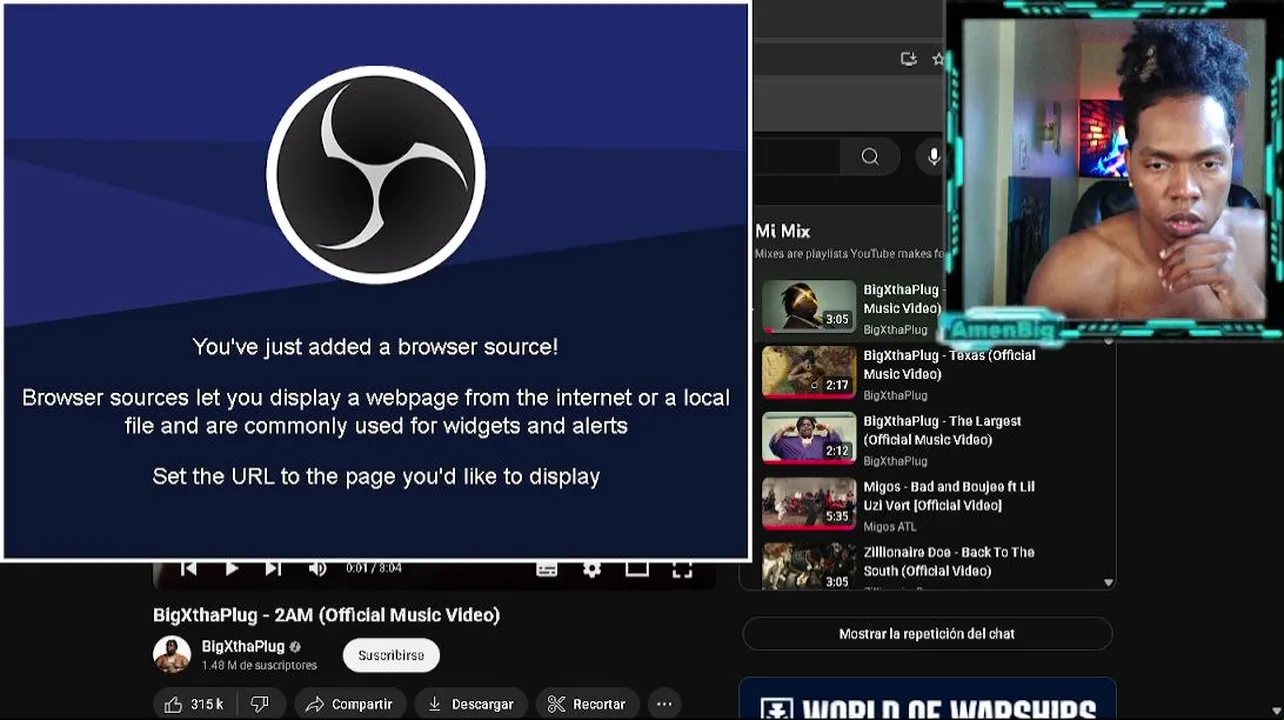
Task: Play the 2AM music video
Action: click(x=231, y=568)
